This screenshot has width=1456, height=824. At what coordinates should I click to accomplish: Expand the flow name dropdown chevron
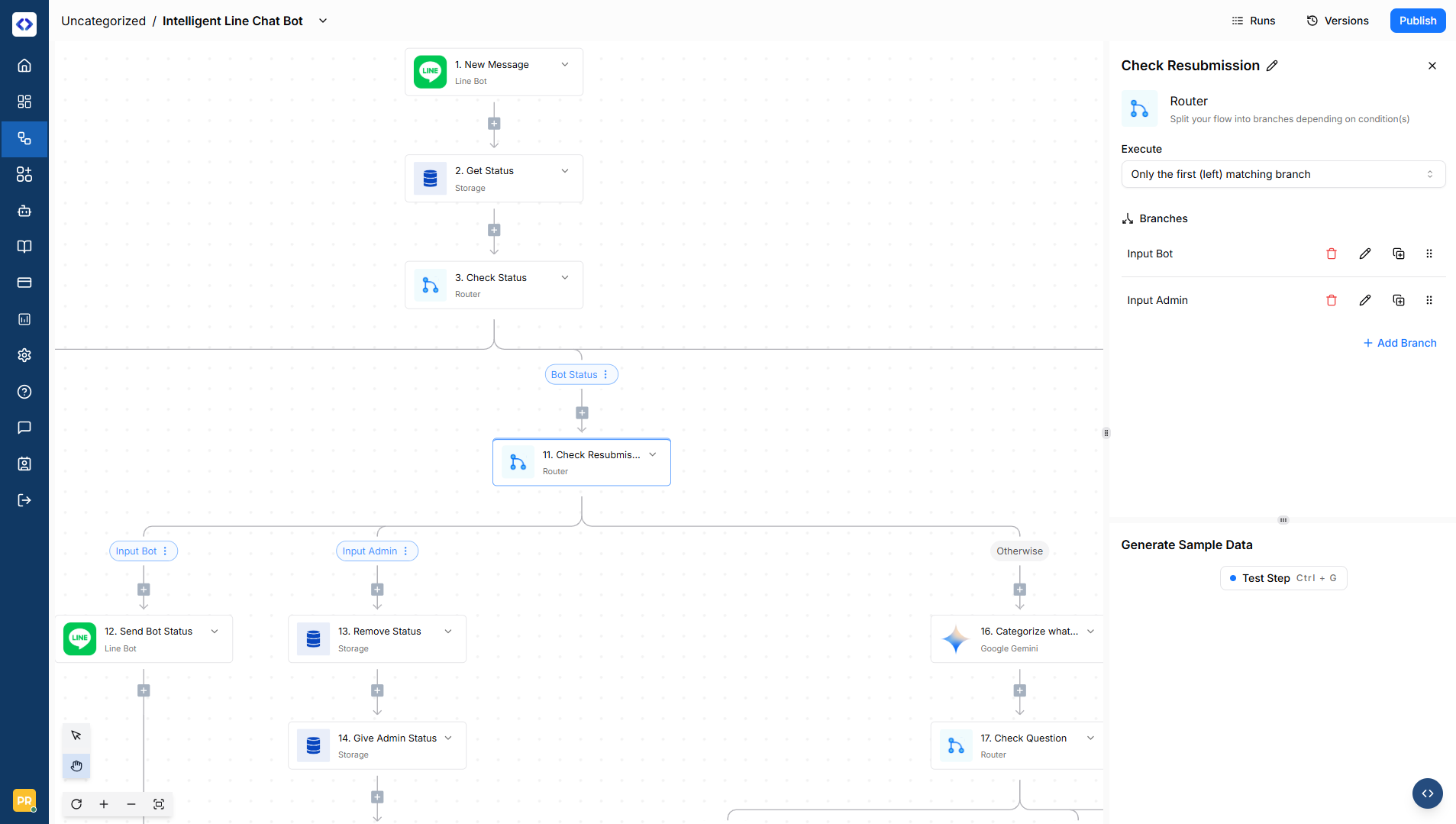click(323, 21)
